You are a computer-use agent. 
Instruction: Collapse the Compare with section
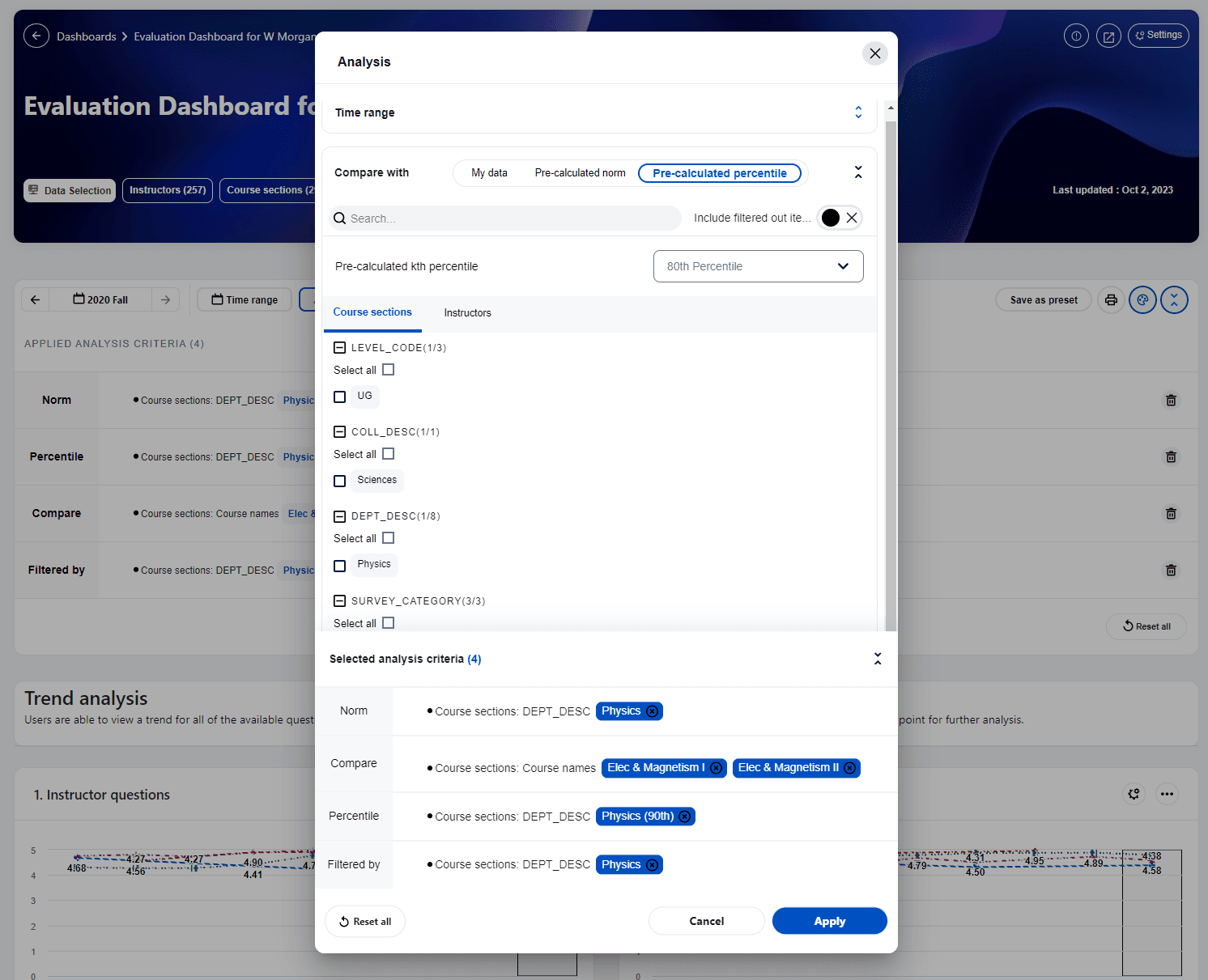858,172
